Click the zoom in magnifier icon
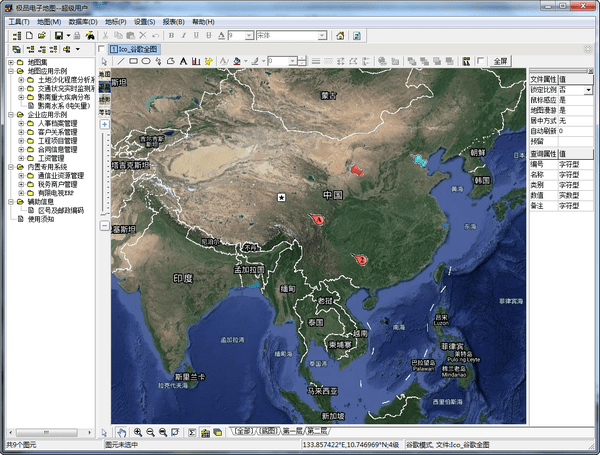 (x=137, y=432)
